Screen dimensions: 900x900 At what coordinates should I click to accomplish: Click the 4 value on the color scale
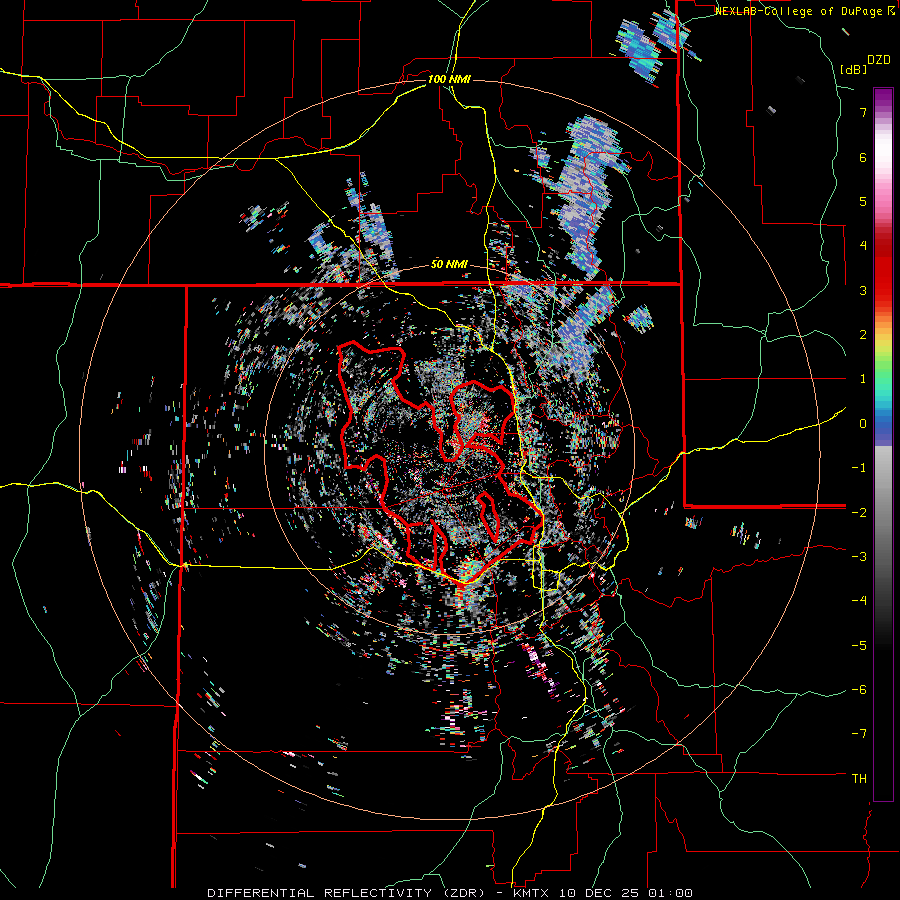863,246
